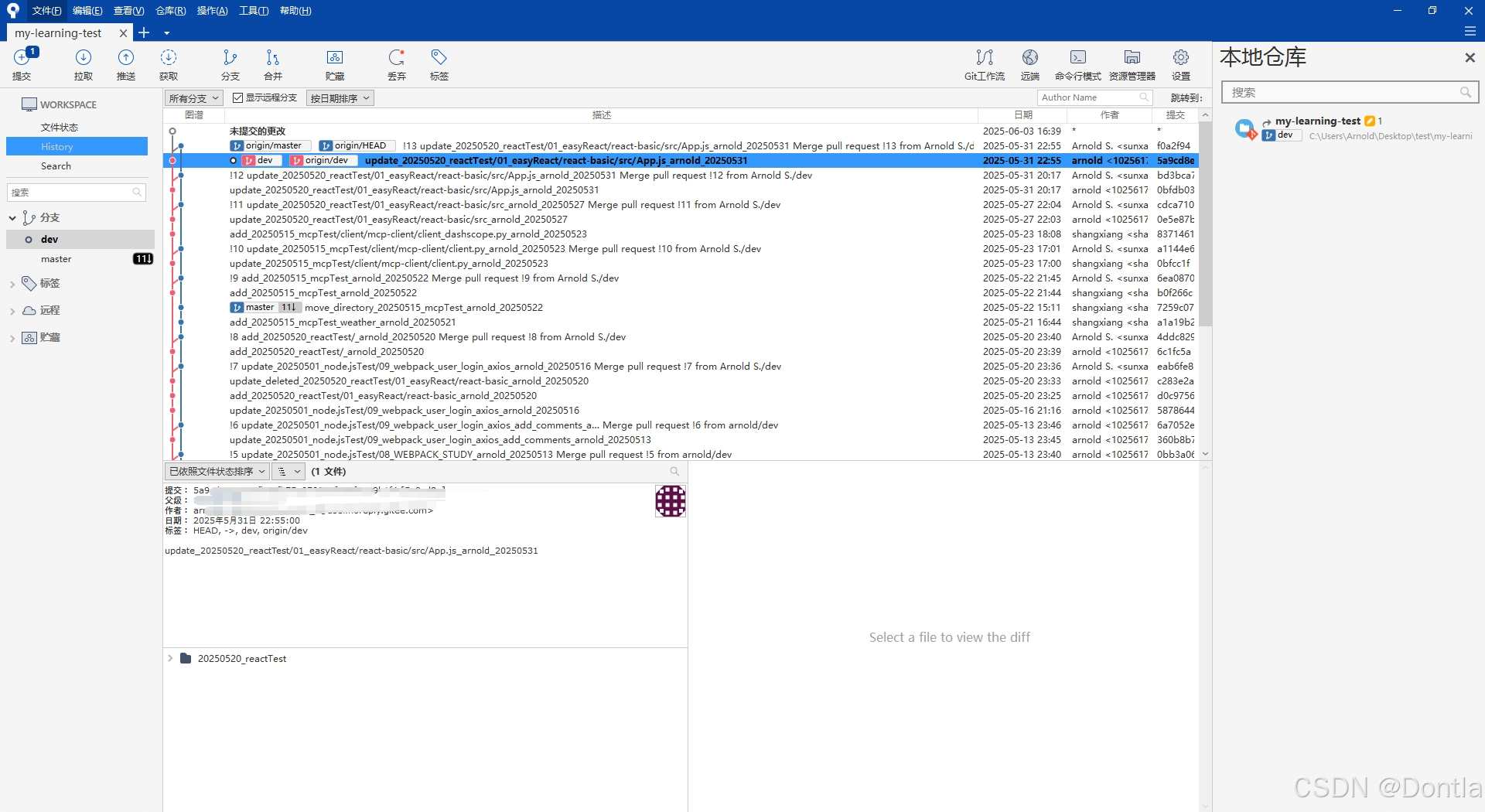Close the 本地仓库 panel
Screen dimensions: 1485x812
click(1470, 57)
